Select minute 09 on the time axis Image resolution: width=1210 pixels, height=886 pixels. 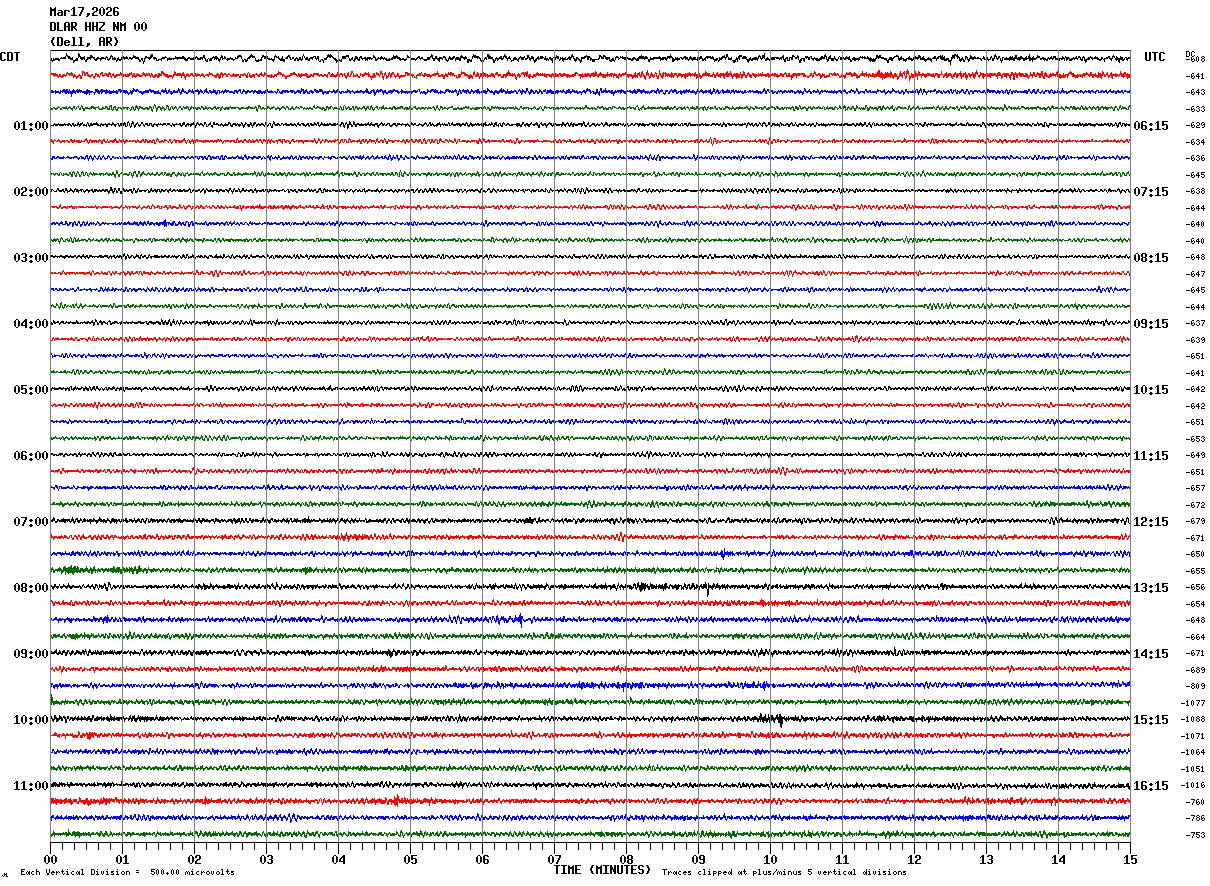pos(698,859)
